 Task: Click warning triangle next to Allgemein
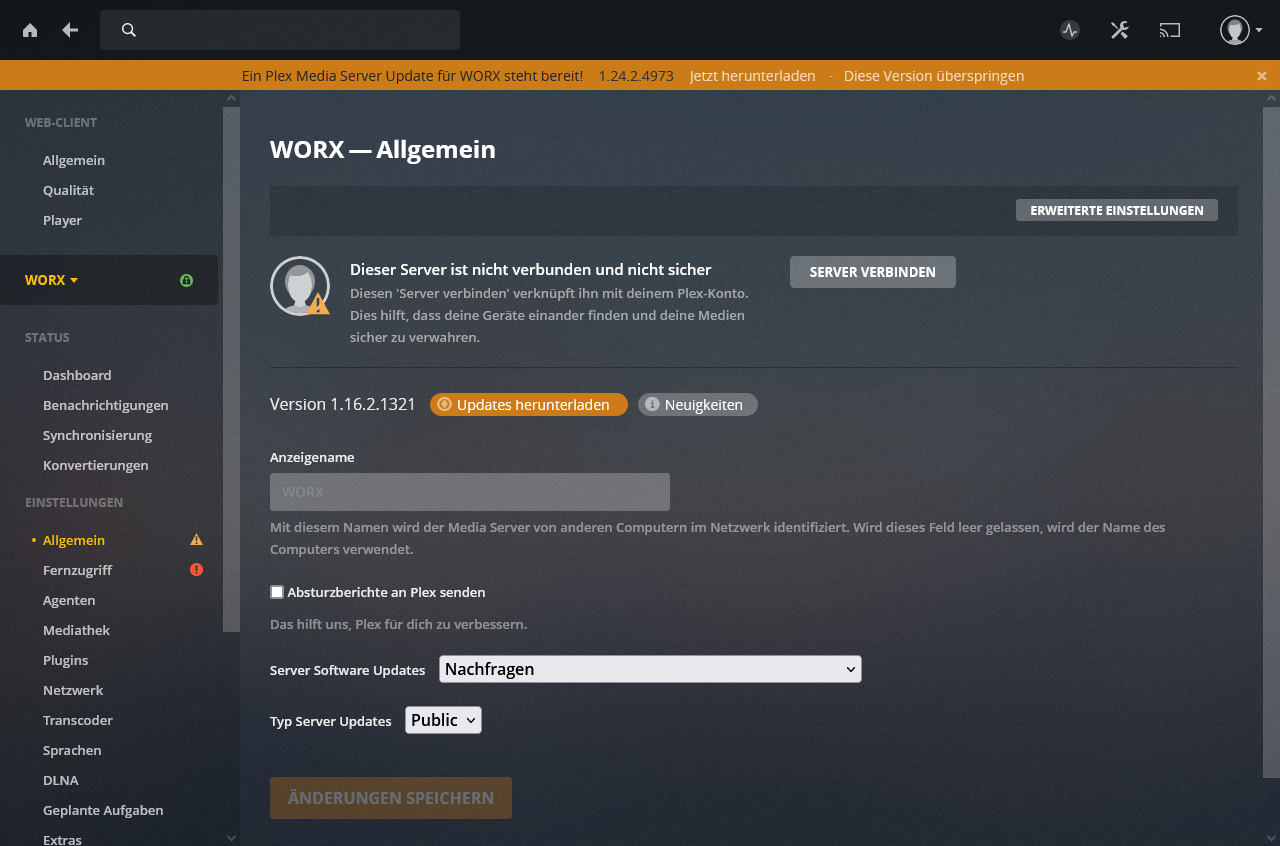196,540
